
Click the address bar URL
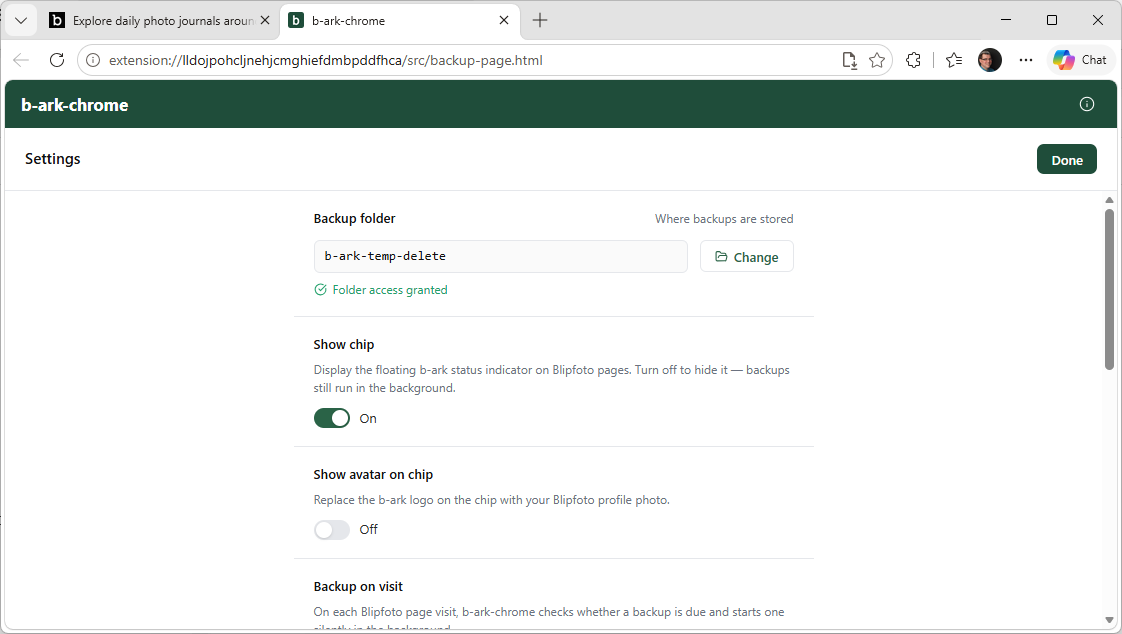[326, 60]
